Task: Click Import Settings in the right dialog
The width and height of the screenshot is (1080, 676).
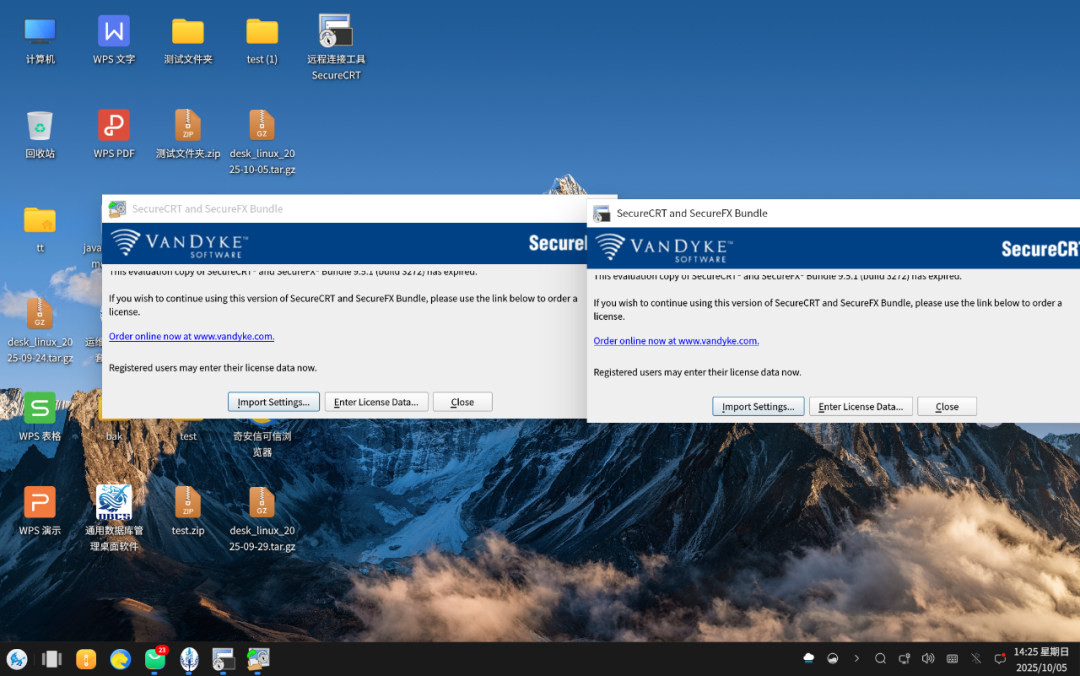Action: 758,407
